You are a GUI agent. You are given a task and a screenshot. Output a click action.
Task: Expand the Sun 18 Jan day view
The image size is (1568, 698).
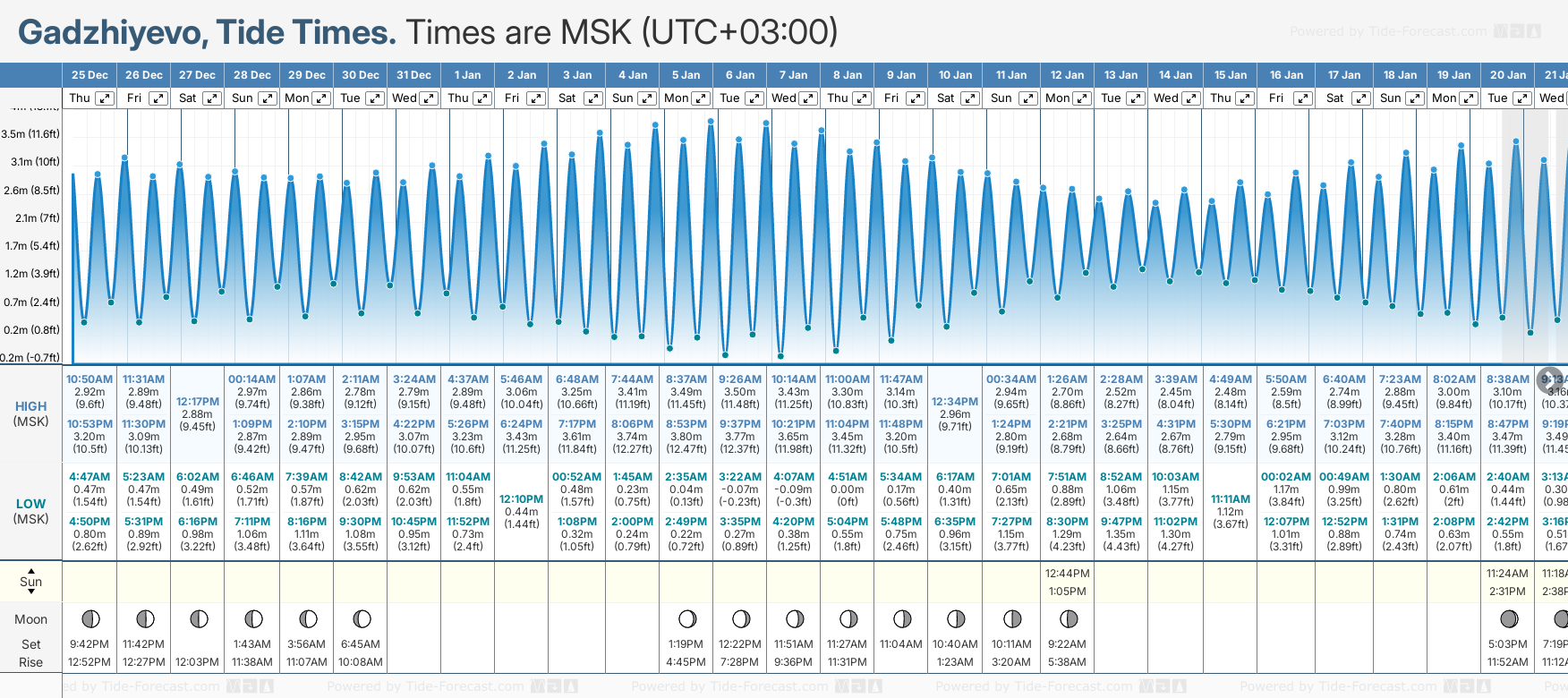pos(1415,98)
